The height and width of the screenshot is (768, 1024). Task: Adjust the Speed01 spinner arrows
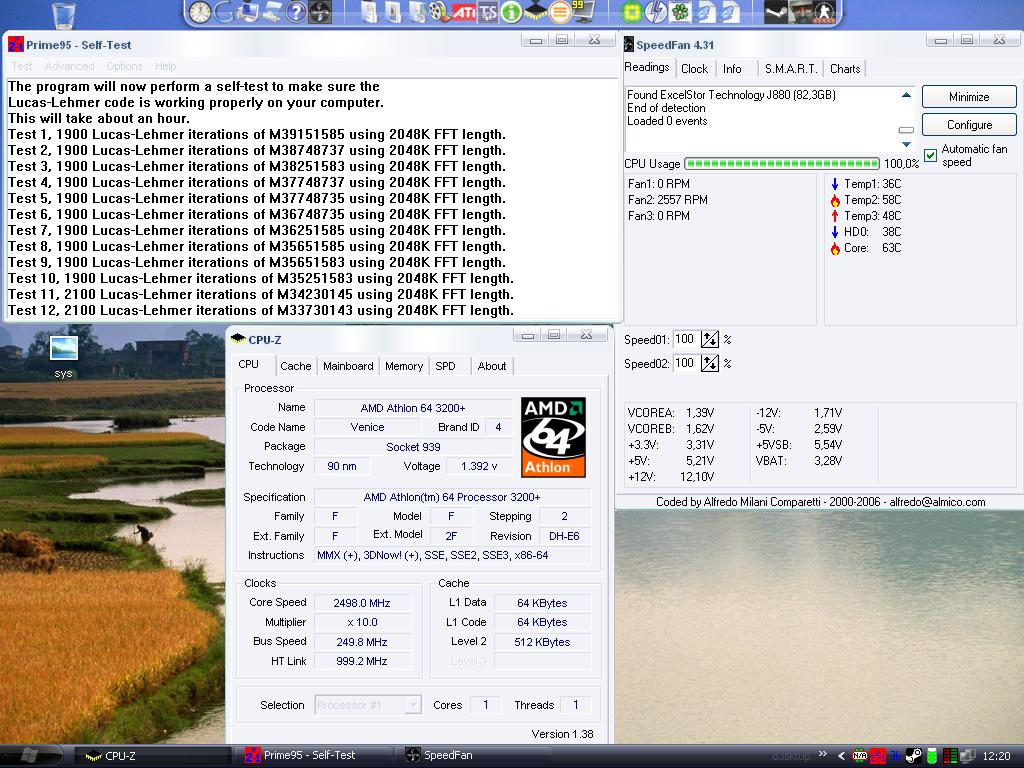tap(710, 340)
